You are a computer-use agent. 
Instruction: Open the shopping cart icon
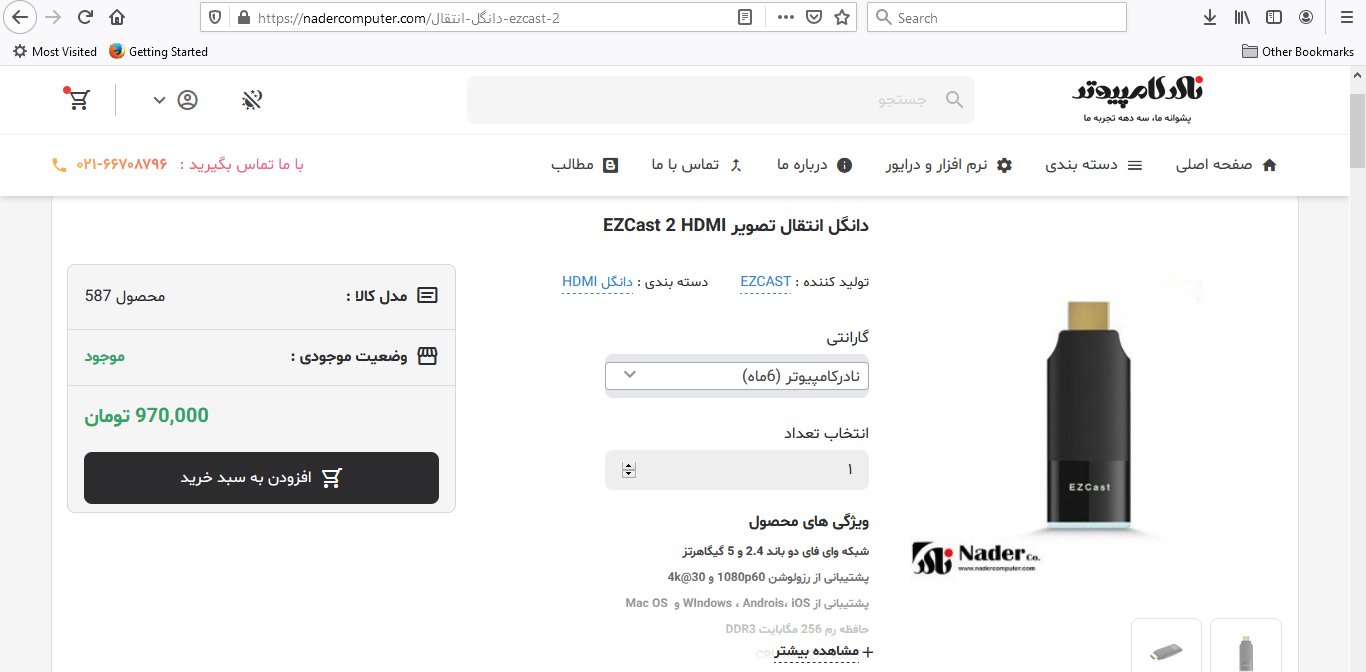pyautogui.click(x=80, y=100)
